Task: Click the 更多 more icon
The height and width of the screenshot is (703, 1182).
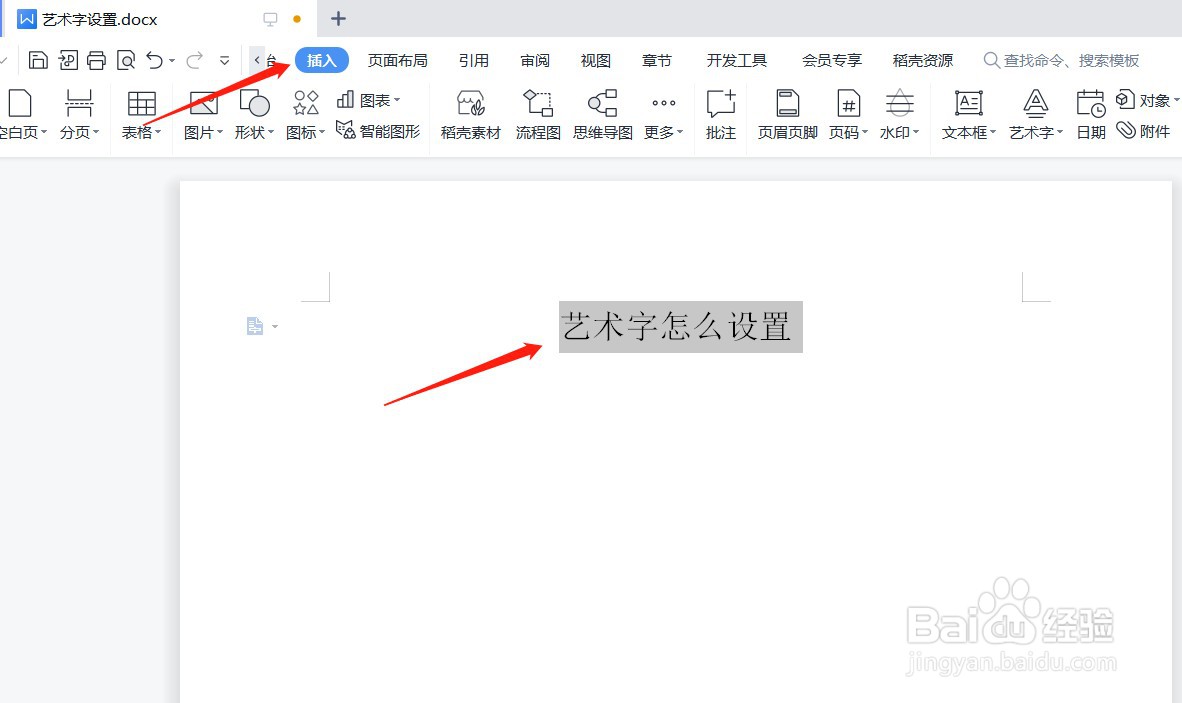Action: coord(663,103)
